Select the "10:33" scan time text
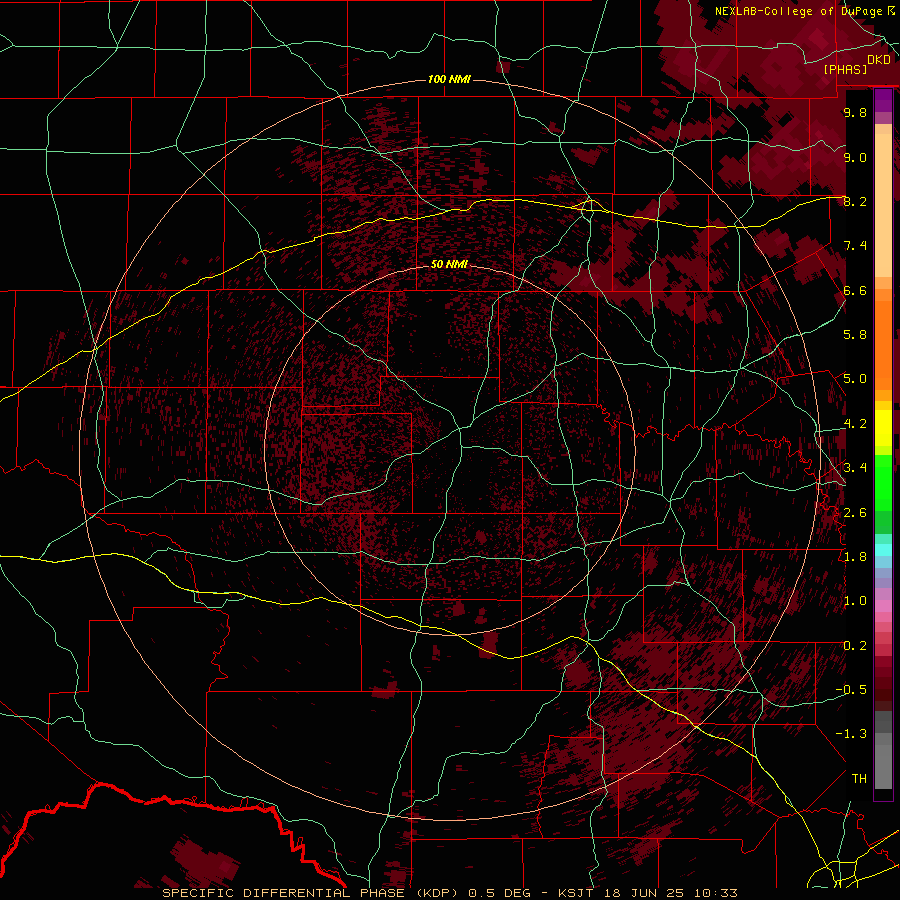900x900 pixels. pos(718,893)
